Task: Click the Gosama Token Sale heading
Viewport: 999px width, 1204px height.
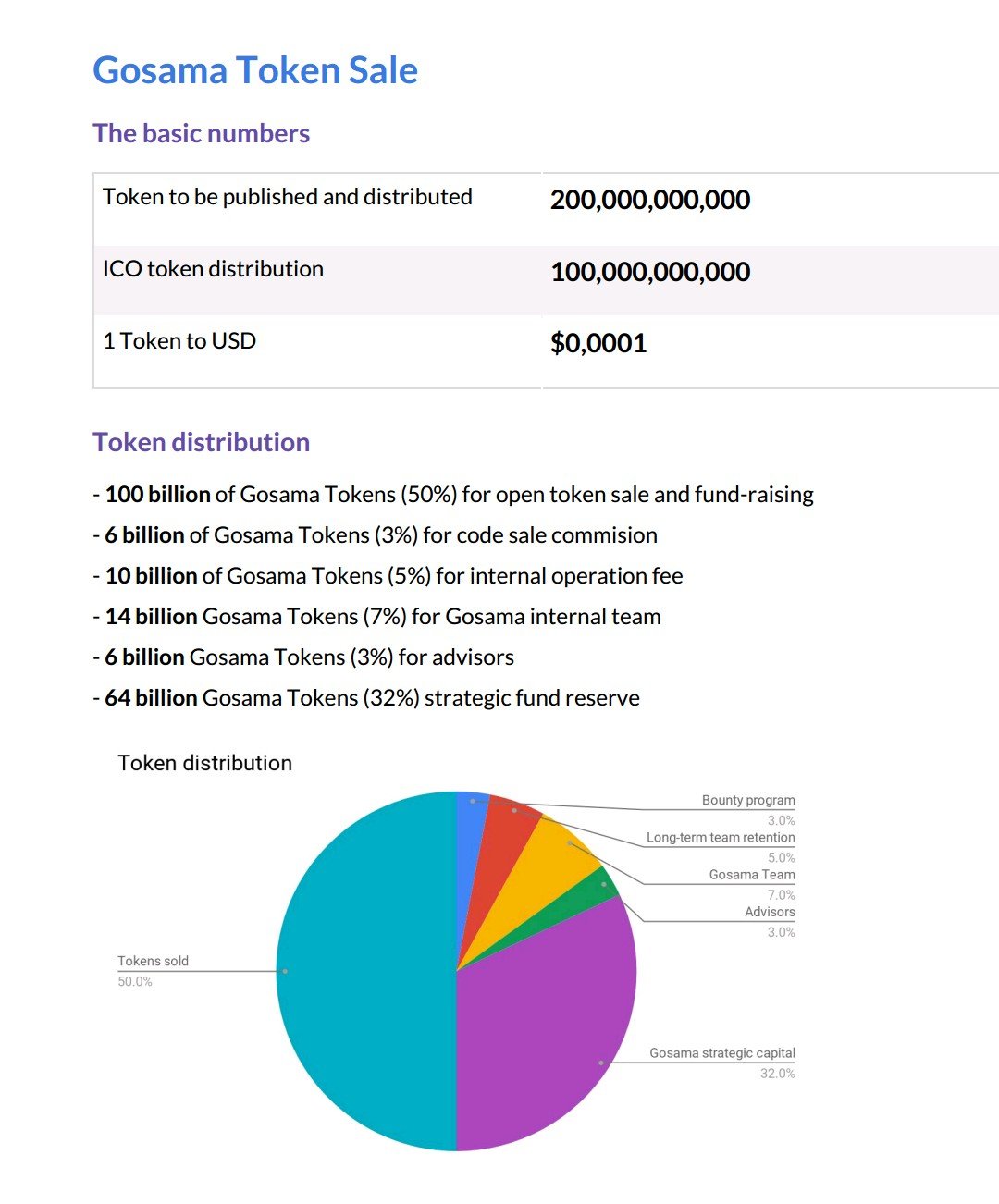Action: tap(255, 70)
